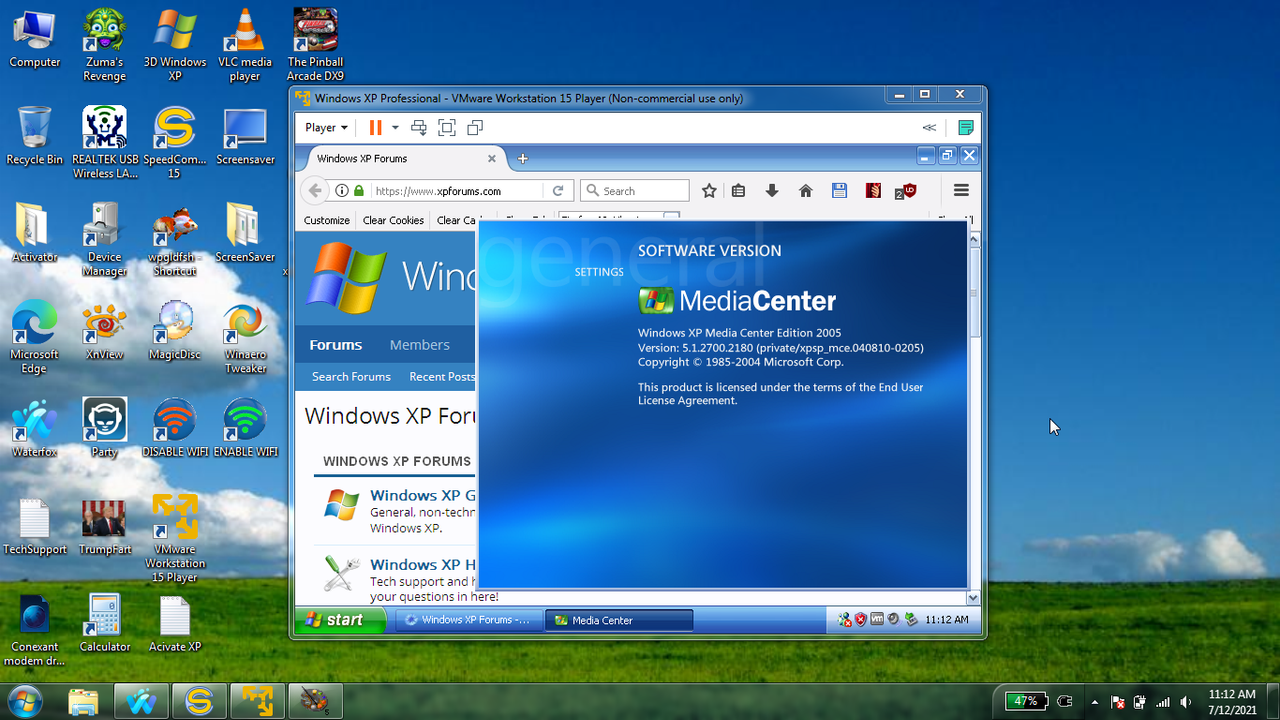Click VMware Tools tray icon in XP
Viewport: 1280px width, 720px height.
click(x=877, y=620)
